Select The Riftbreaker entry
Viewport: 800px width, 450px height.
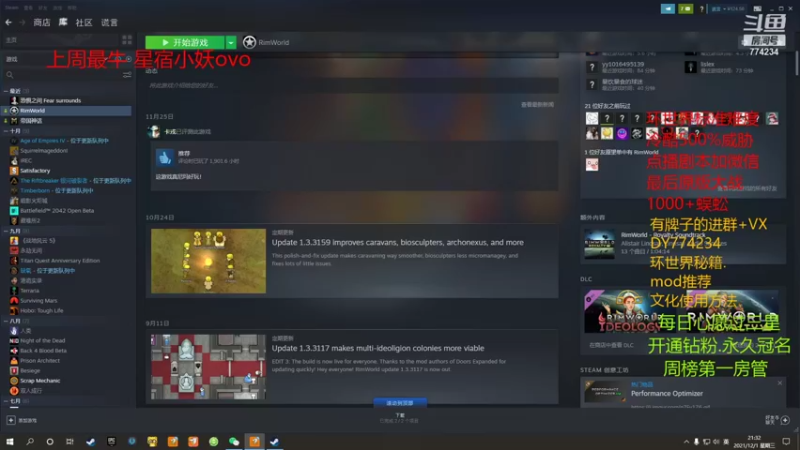pyautogui.click(x=76, y=181)
